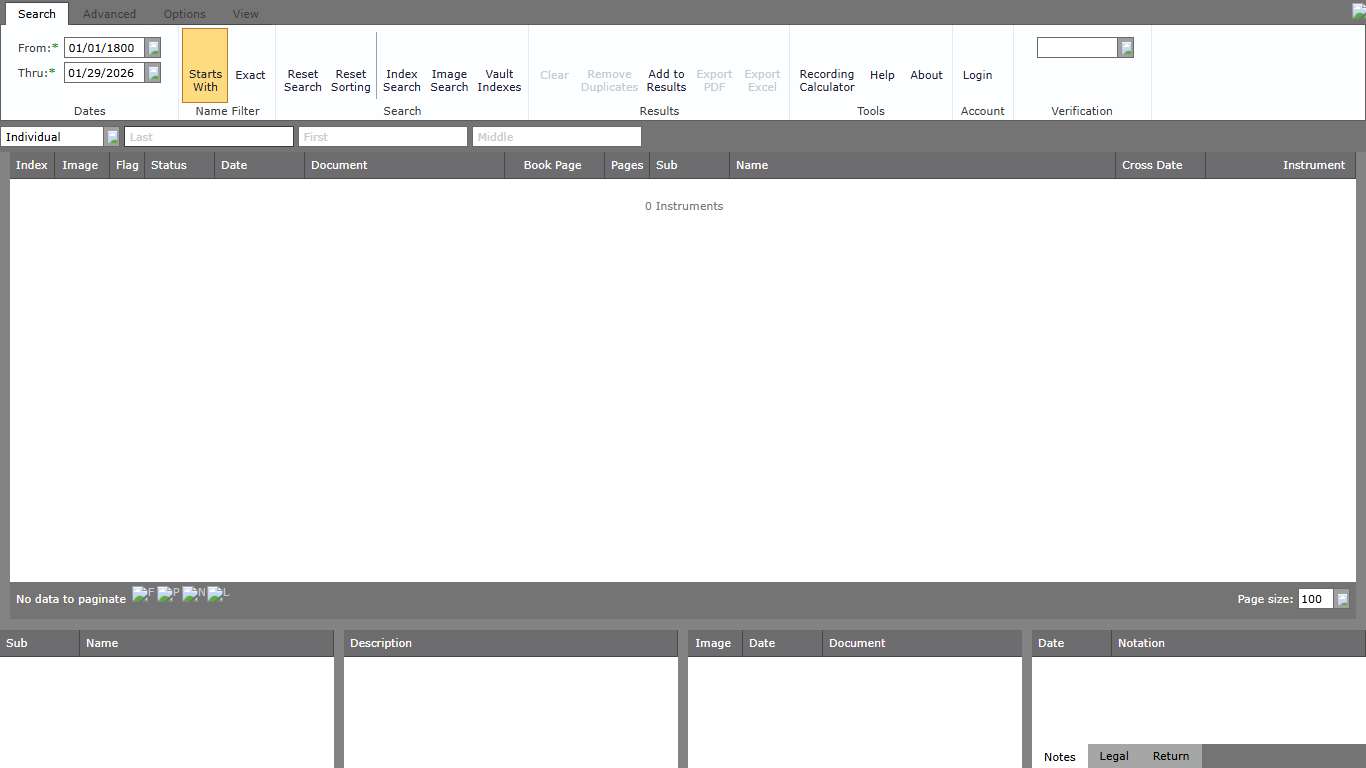Go to first page pagination icon
The width and height of the screenshot is (1366, 768).
click(x=142, y=594)
